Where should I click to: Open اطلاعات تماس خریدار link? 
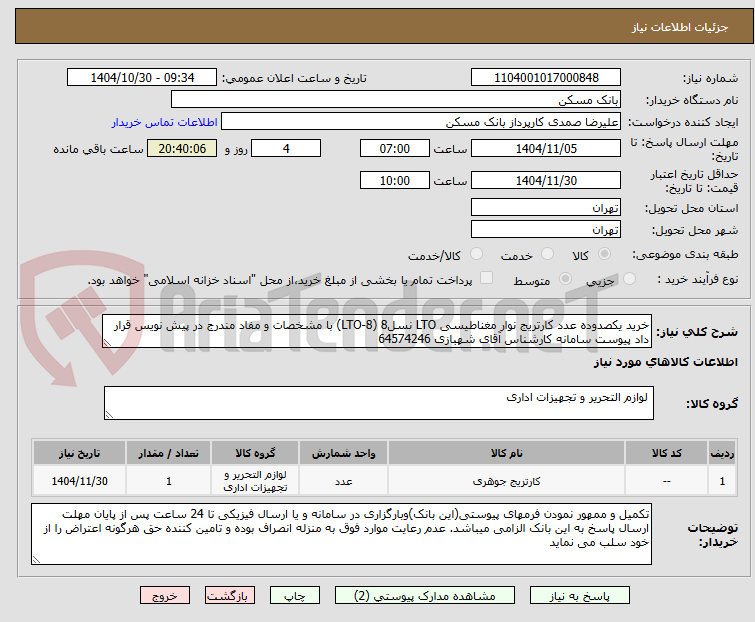point(165,122)
